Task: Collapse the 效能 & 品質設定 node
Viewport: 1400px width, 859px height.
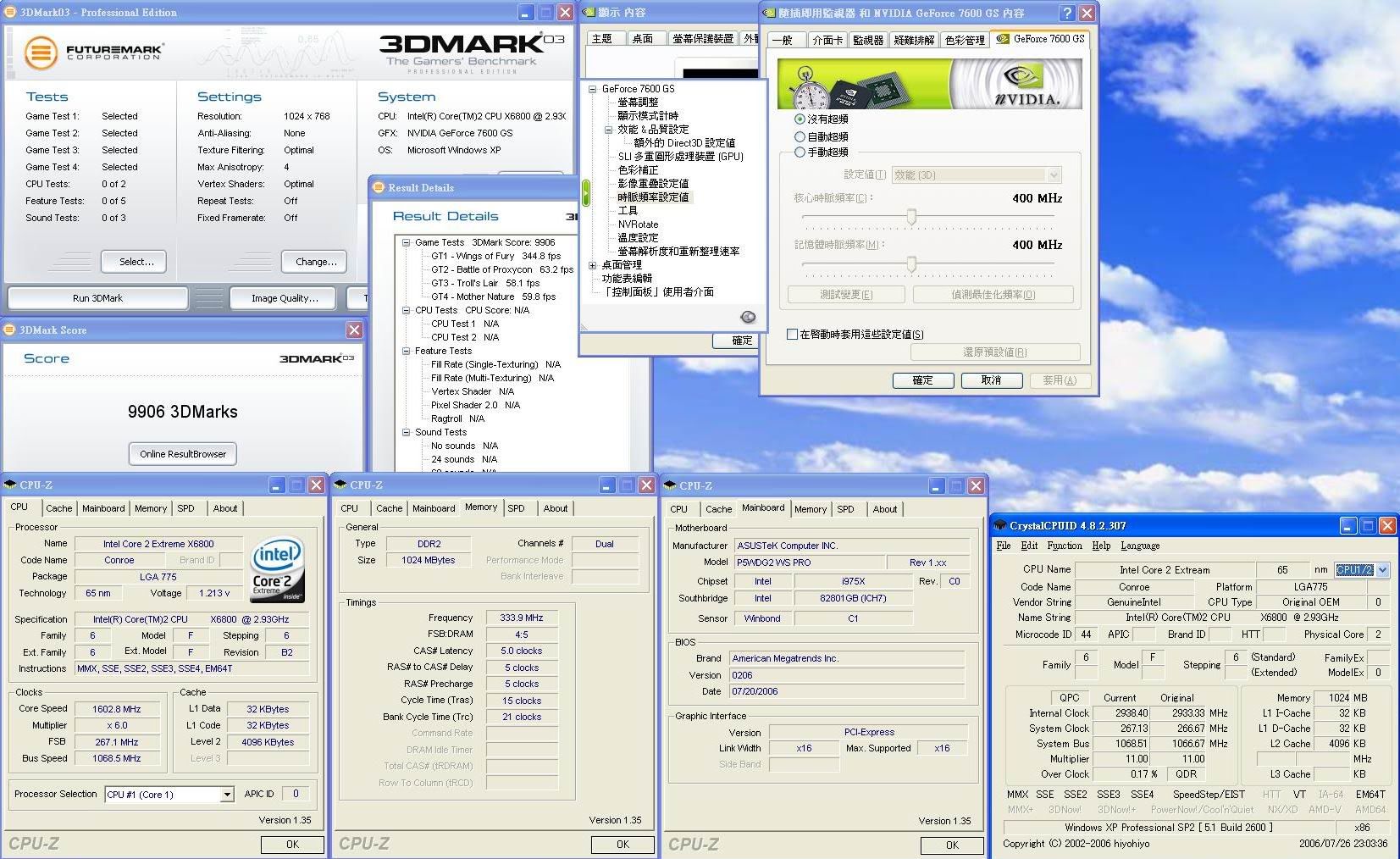Action: click(x=608, y=130)
